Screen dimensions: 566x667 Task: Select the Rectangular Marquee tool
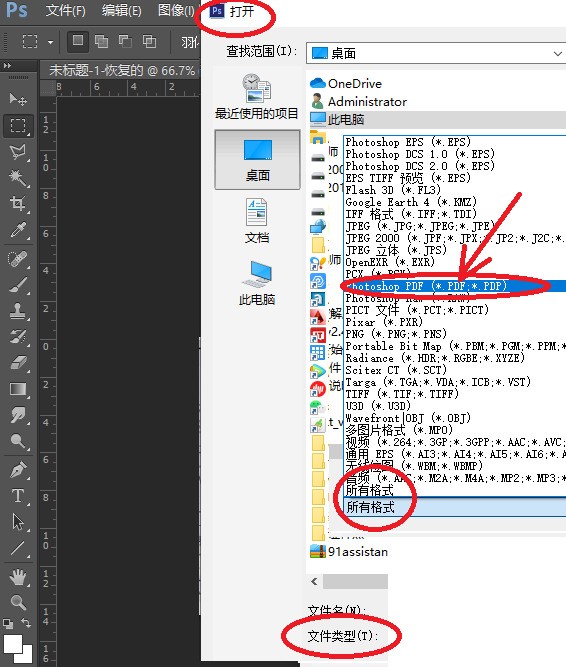(x=17, y=126)
